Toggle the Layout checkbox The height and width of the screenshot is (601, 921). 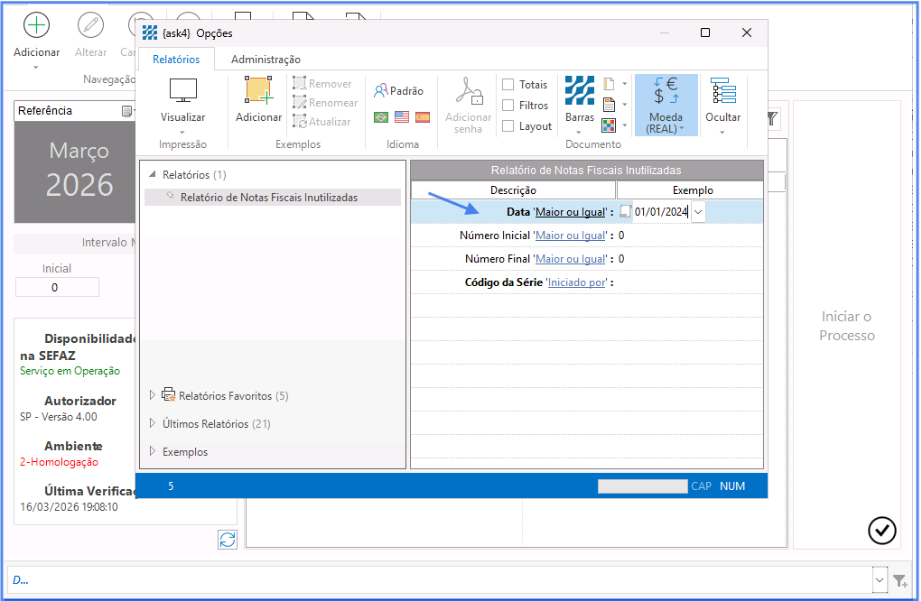click(x=508, y=126)
